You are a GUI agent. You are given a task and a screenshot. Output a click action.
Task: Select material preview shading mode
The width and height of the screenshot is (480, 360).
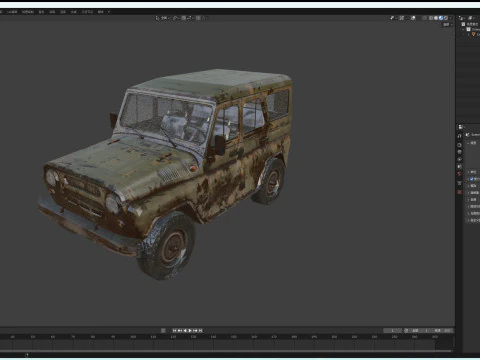[x=441, y=18]
